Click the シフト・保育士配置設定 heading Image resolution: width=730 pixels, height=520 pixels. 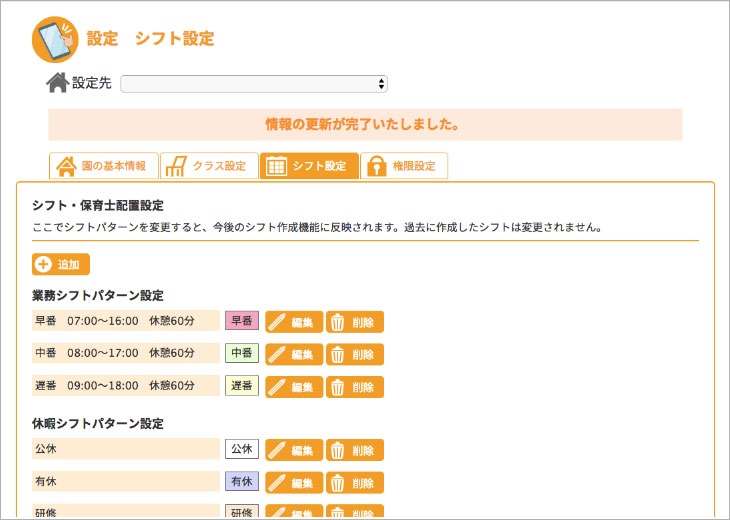[98, 205]
